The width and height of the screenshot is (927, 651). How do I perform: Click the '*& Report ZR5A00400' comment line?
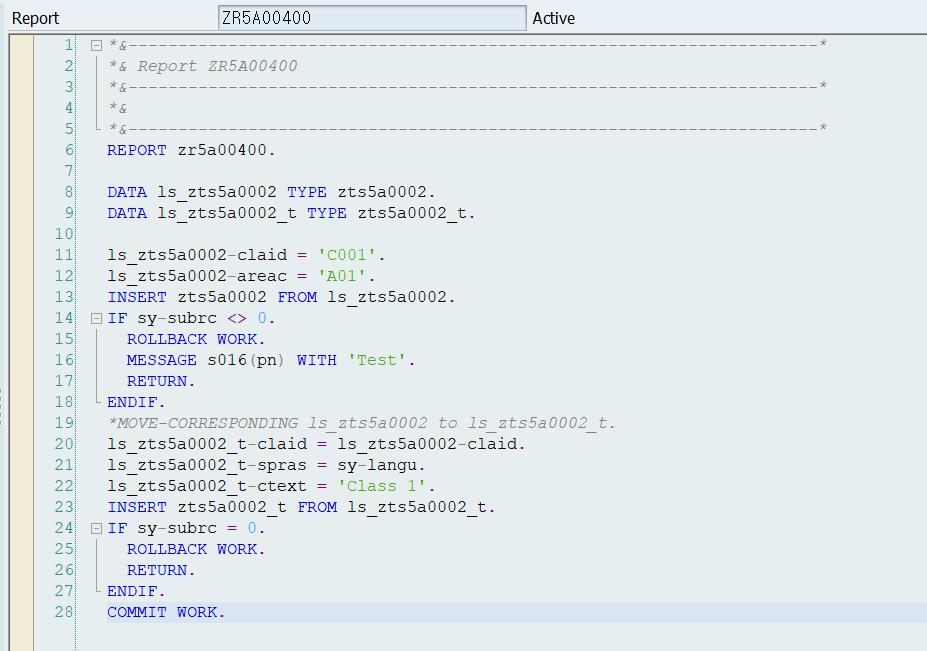[203, 66]
